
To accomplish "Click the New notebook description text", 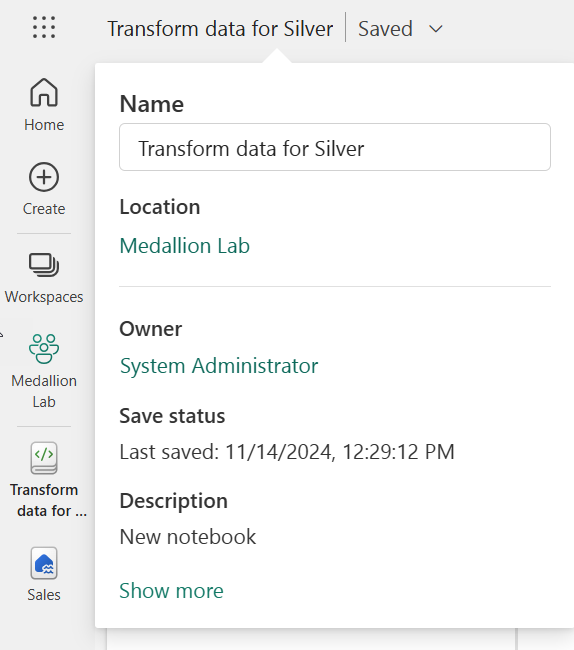I will point(188,537).
